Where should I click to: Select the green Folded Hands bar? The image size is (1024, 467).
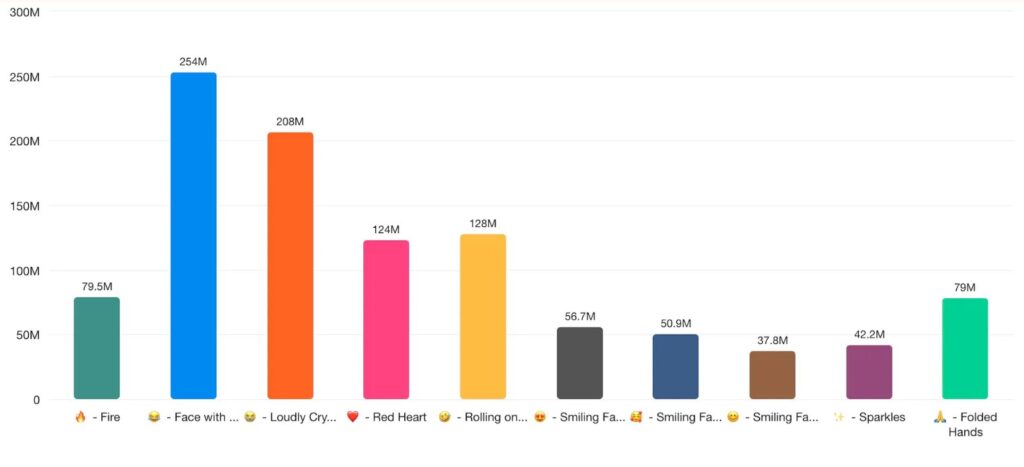[965, 349]
